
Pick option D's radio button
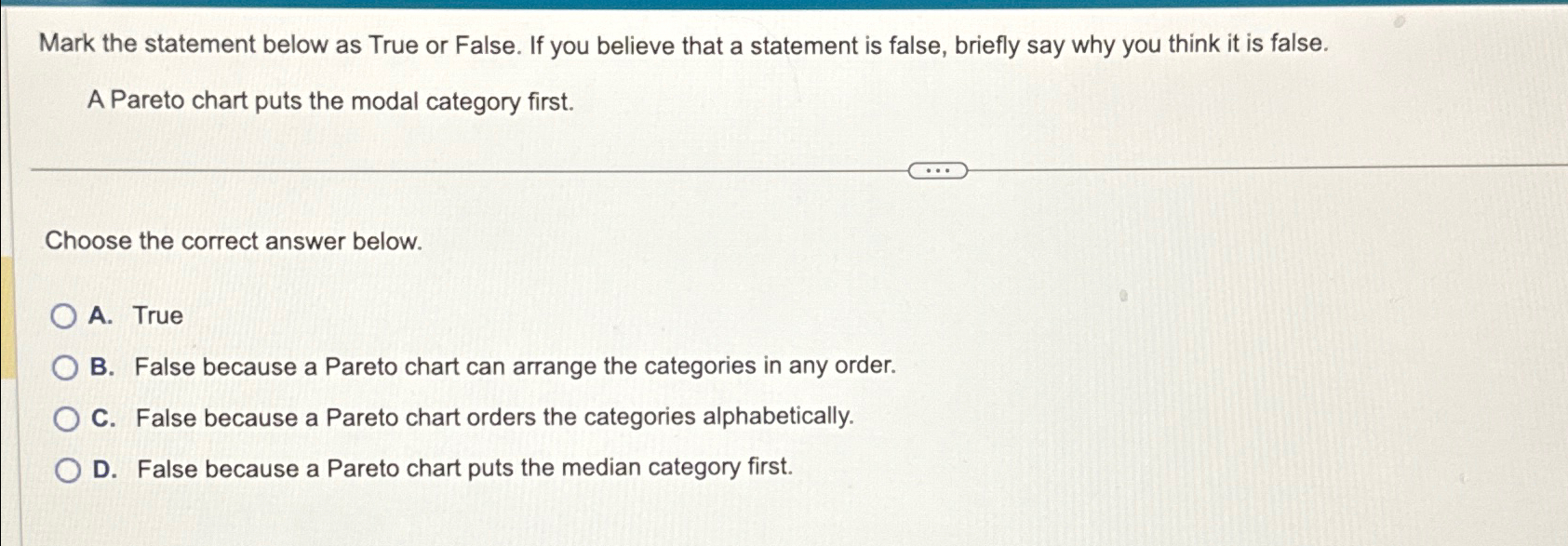click(x=69, y=470)
